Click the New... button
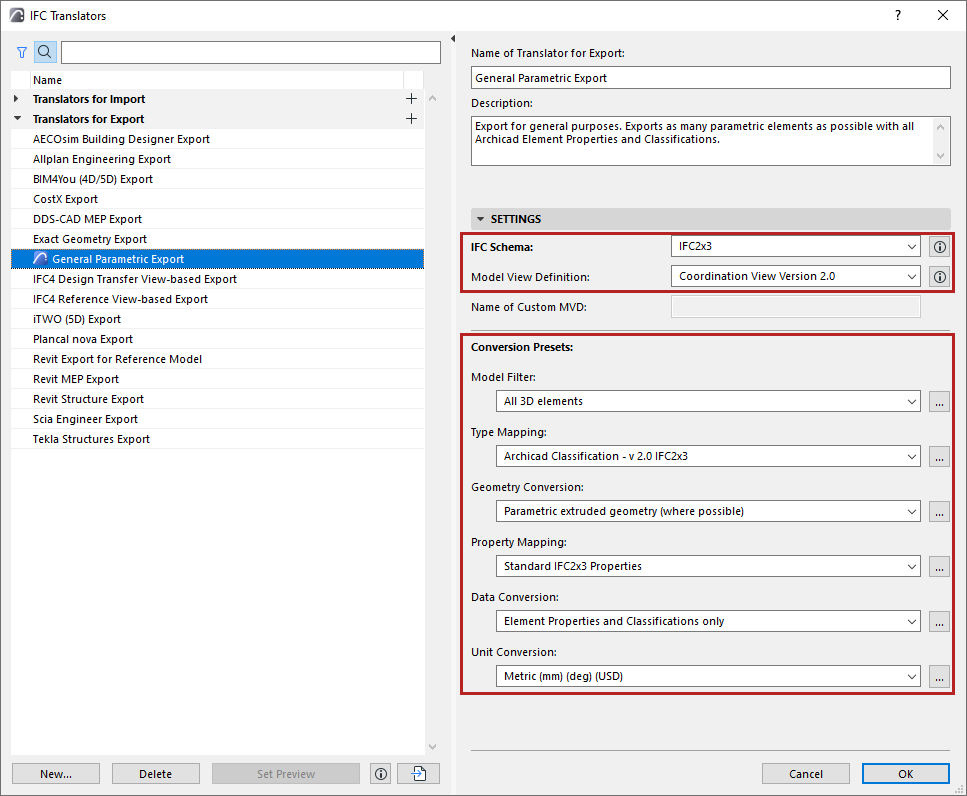Image resolution: width=967 pixels, height=796 pixels. pos(56,774)
